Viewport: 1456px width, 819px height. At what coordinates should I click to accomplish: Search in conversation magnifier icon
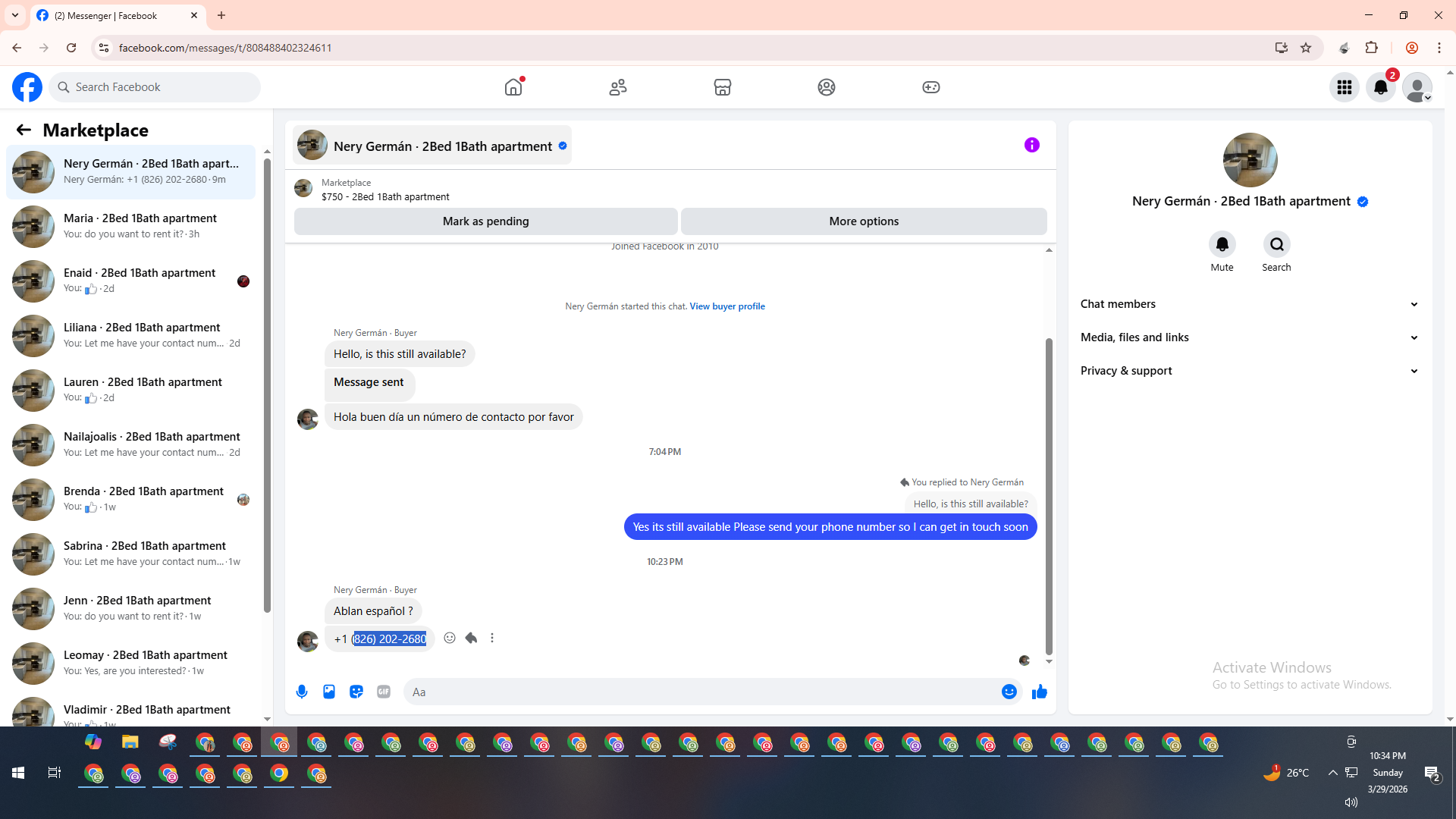tap(1277, 244)
